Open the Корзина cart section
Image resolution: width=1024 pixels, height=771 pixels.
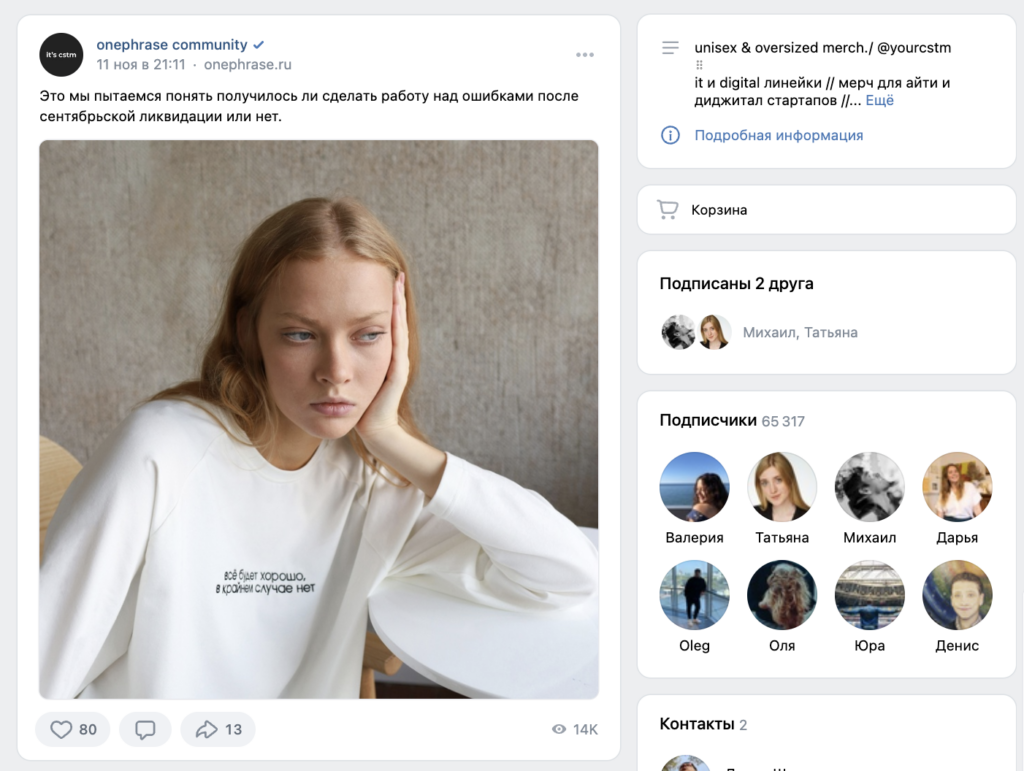click(x=719, y=210)
